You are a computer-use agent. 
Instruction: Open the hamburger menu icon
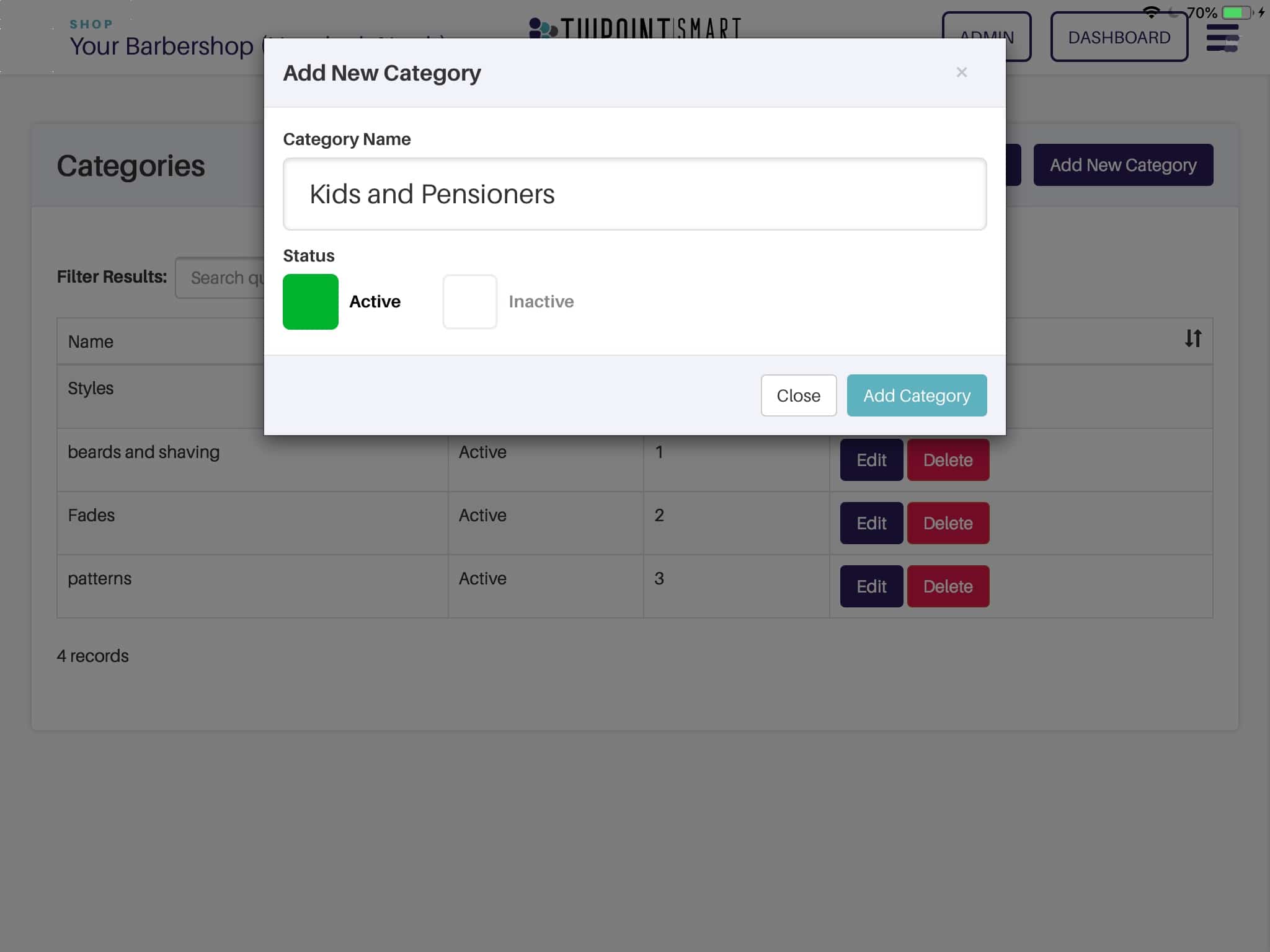pos(1222,38)
